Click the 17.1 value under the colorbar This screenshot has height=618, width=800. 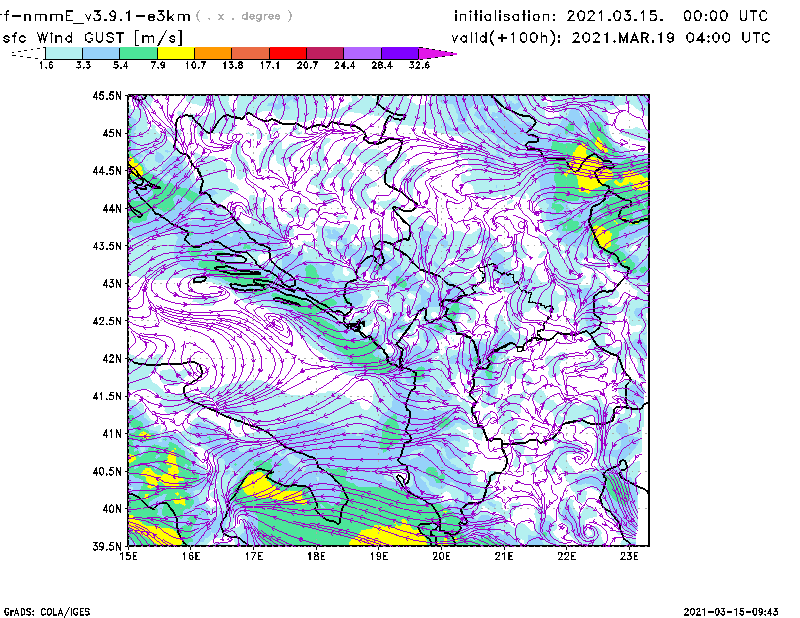pyautogui.click(x=270, y=65)
